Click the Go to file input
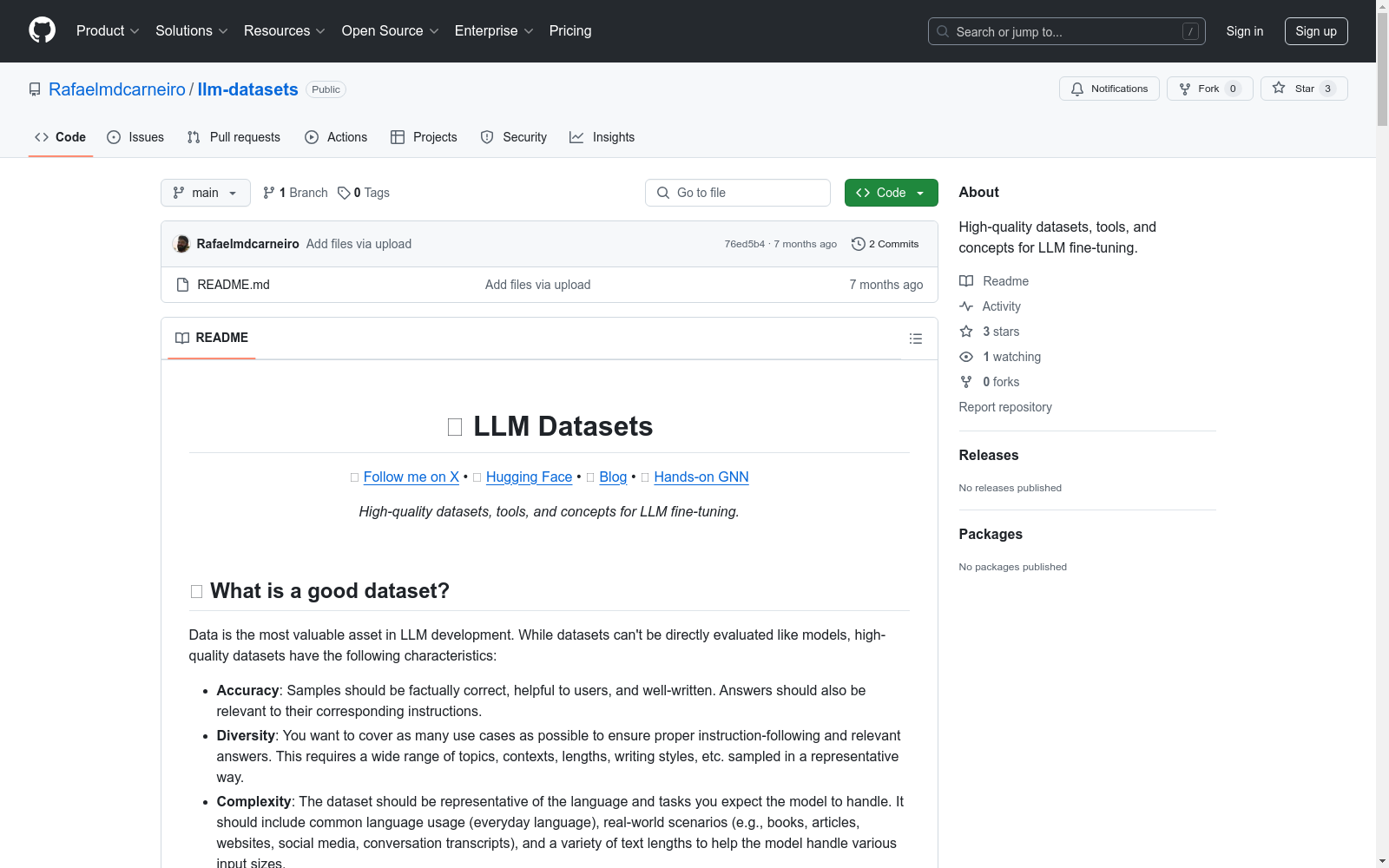This screenshot has width=1389, height=868. 738,193
